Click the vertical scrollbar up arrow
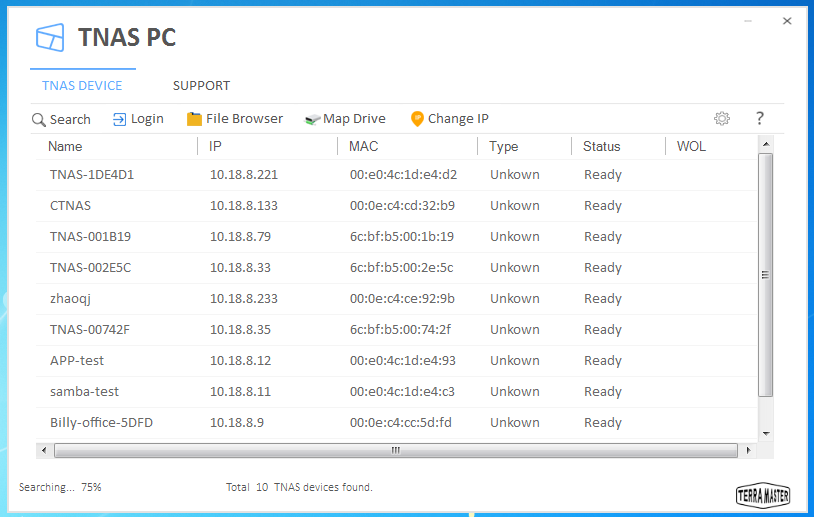This screenshot has width=814, height=517. 766,145
